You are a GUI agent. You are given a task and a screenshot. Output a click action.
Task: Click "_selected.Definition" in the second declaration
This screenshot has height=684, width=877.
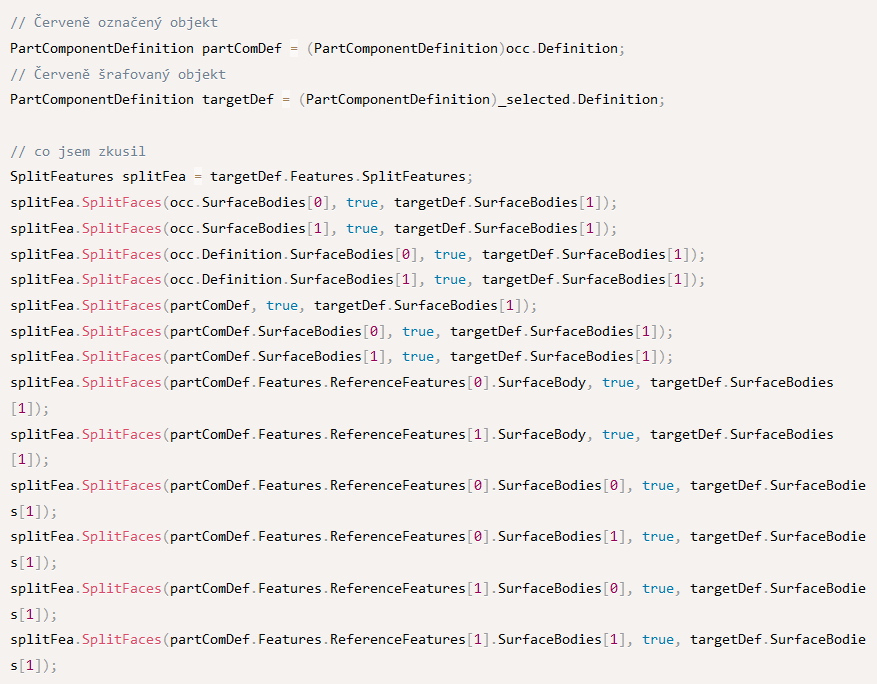(x=578, y=100)
